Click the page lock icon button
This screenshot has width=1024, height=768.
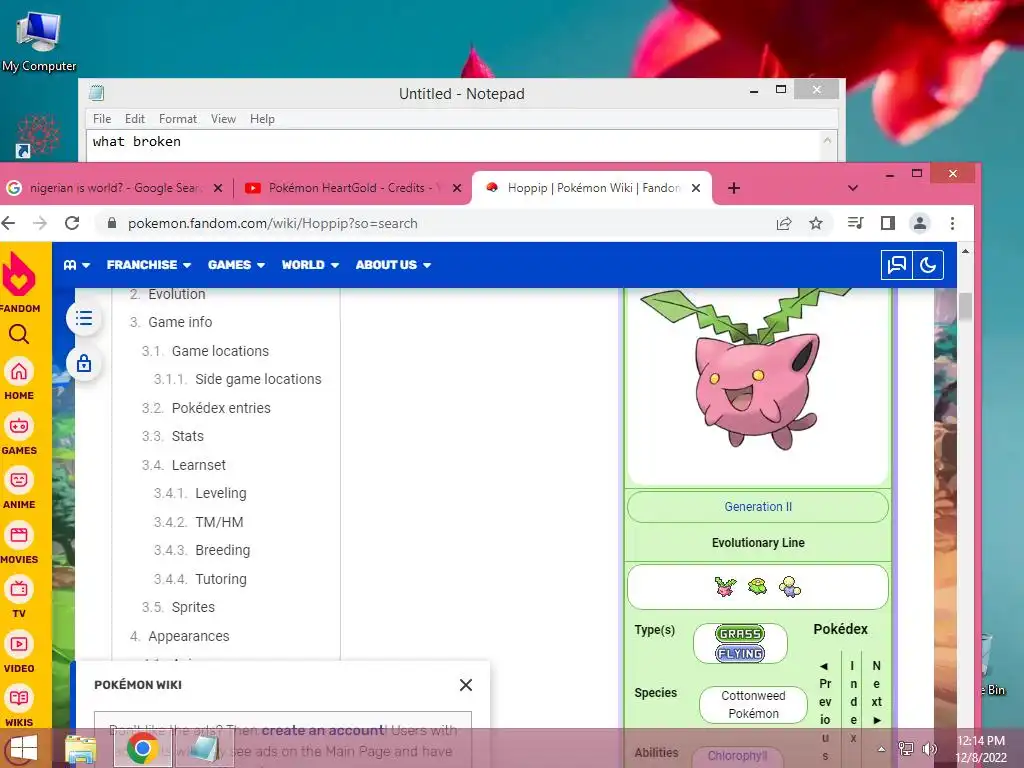84,363
